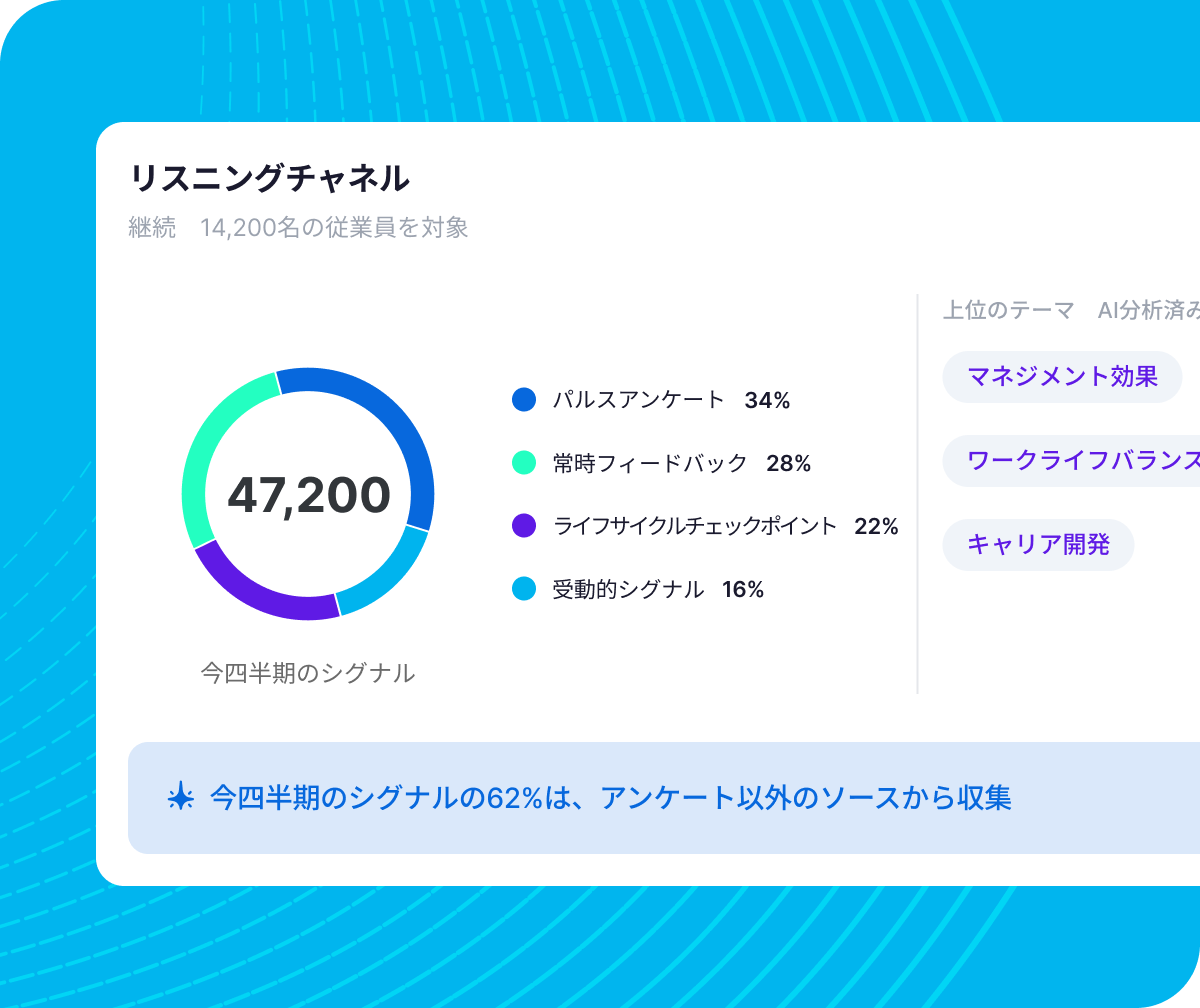
Task: Select the purple ライフサイクルチェックポイント legend dot
Action: point(524,526)
